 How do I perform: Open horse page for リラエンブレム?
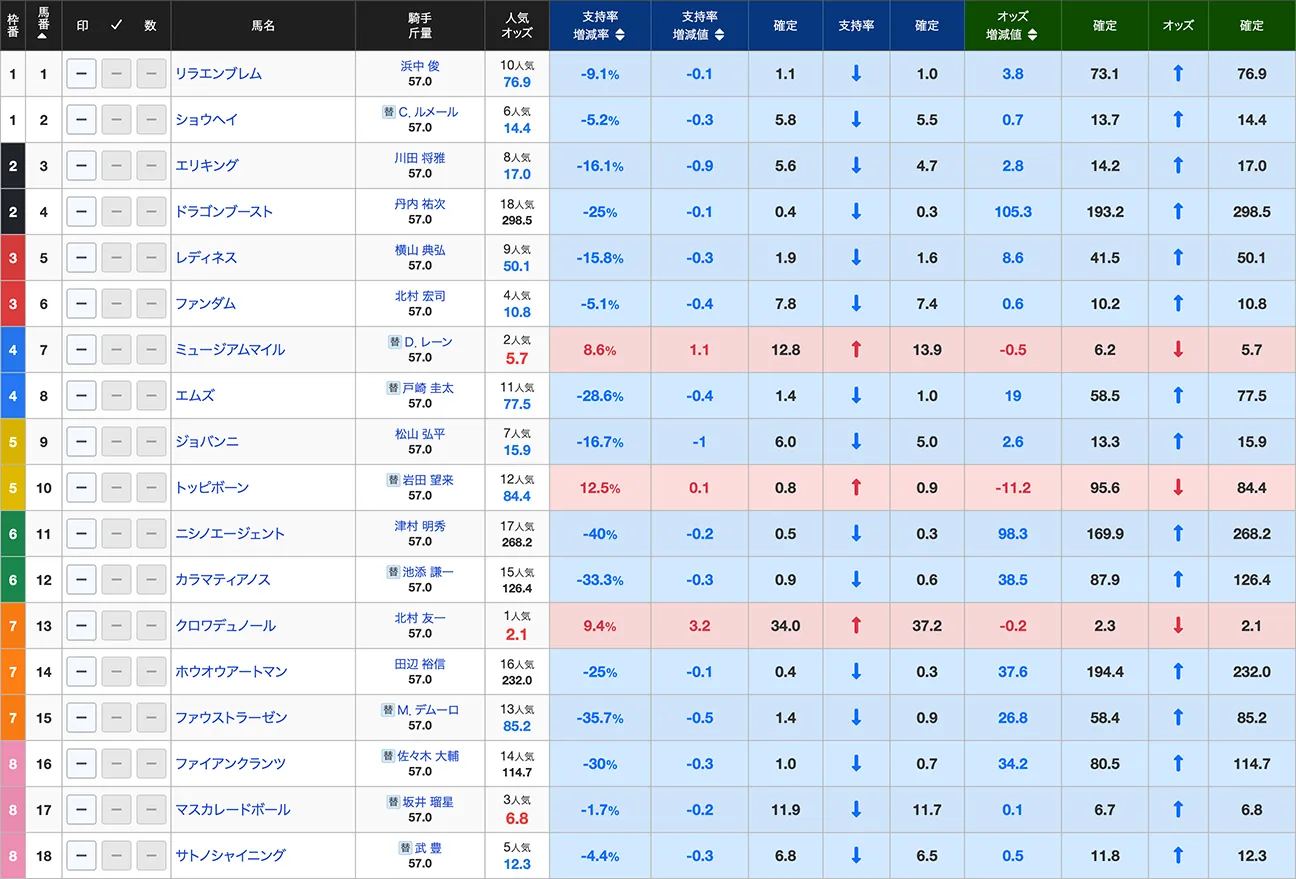219,74
